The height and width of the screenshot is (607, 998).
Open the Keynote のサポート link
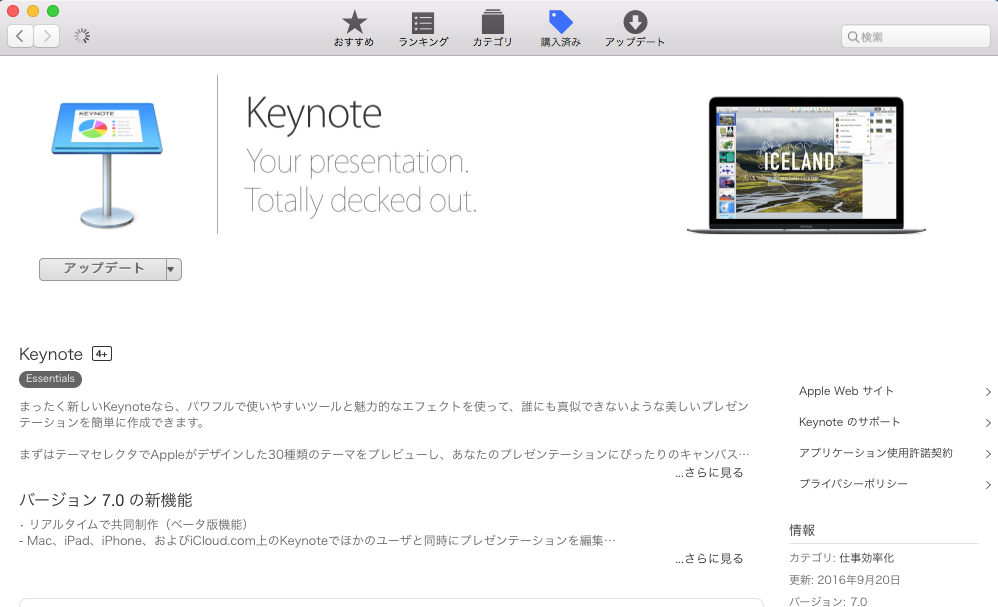[849, 422]
